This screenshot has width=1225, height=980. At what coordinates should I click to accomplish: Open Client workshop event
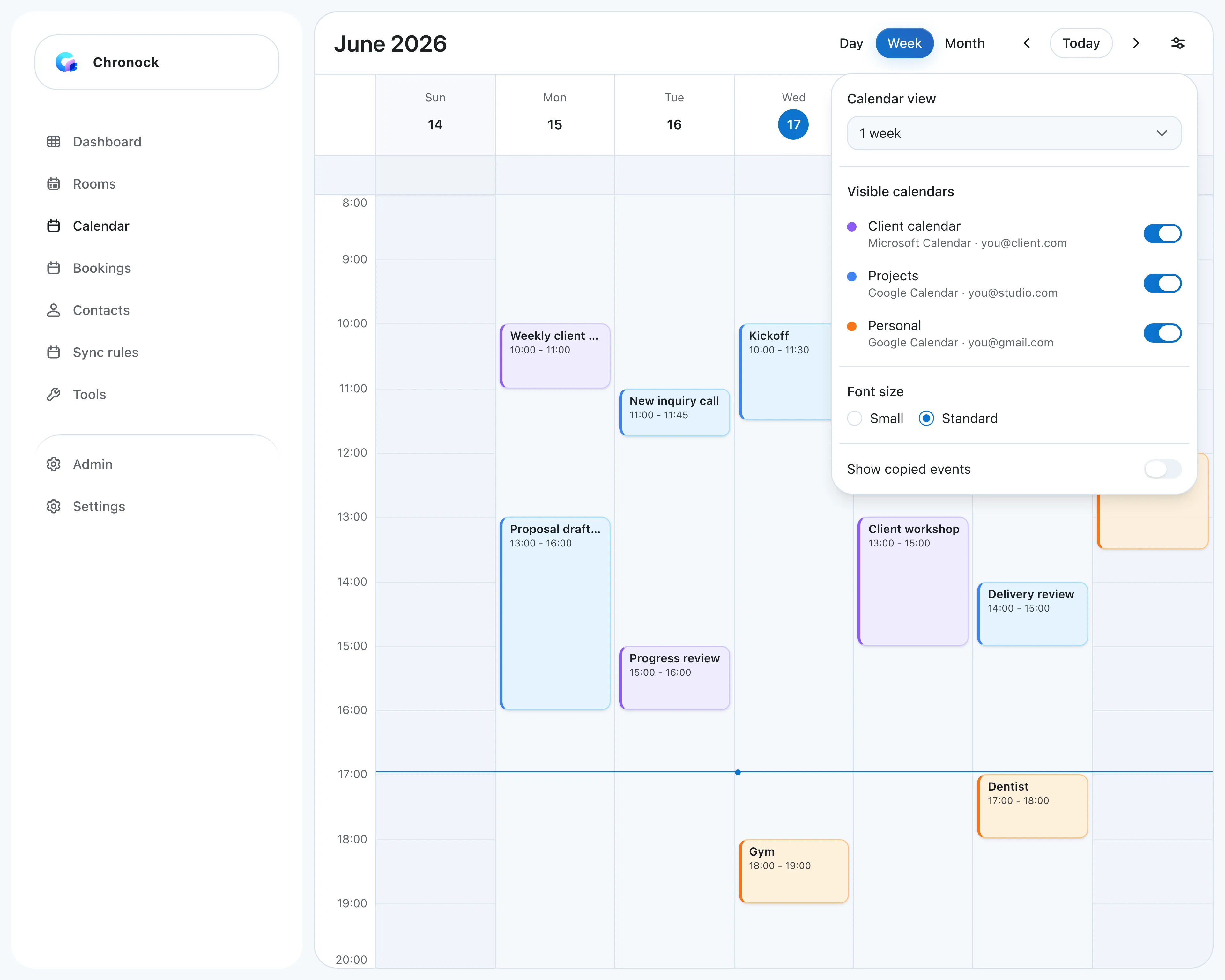pos(912,581)
